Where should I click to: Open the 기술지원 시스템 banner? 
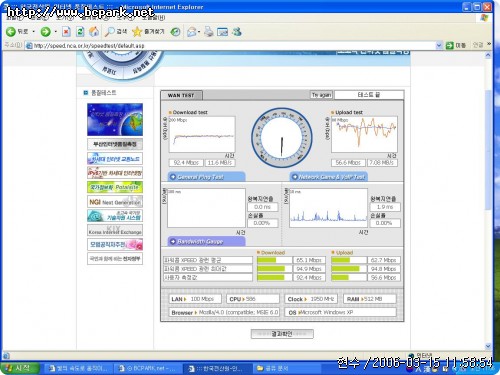[x=115, y=216]
